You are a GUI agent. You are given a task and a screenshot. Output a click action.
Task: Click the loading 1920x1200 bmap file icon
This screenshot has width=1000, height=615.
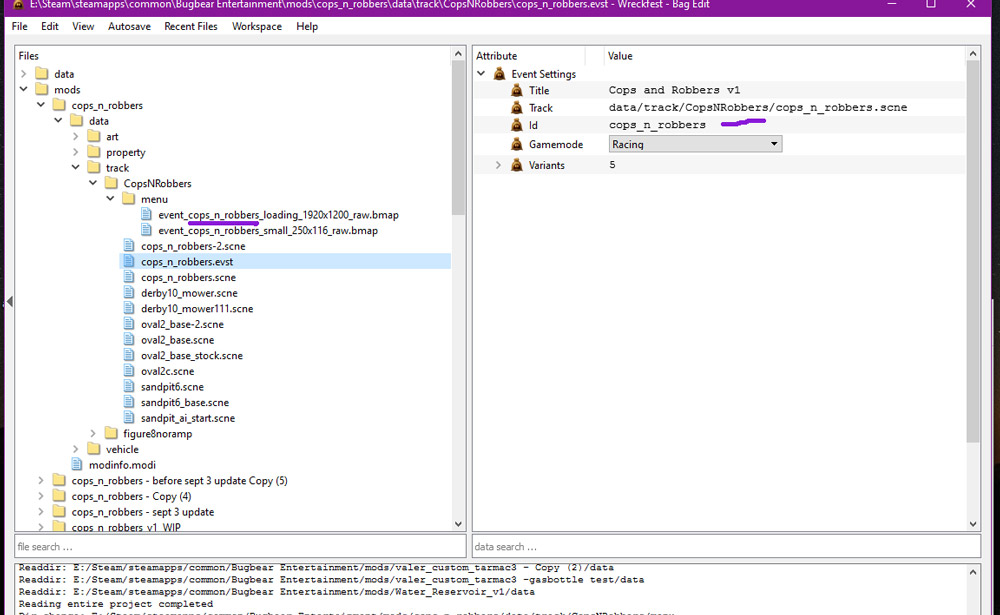click(146, 214)
